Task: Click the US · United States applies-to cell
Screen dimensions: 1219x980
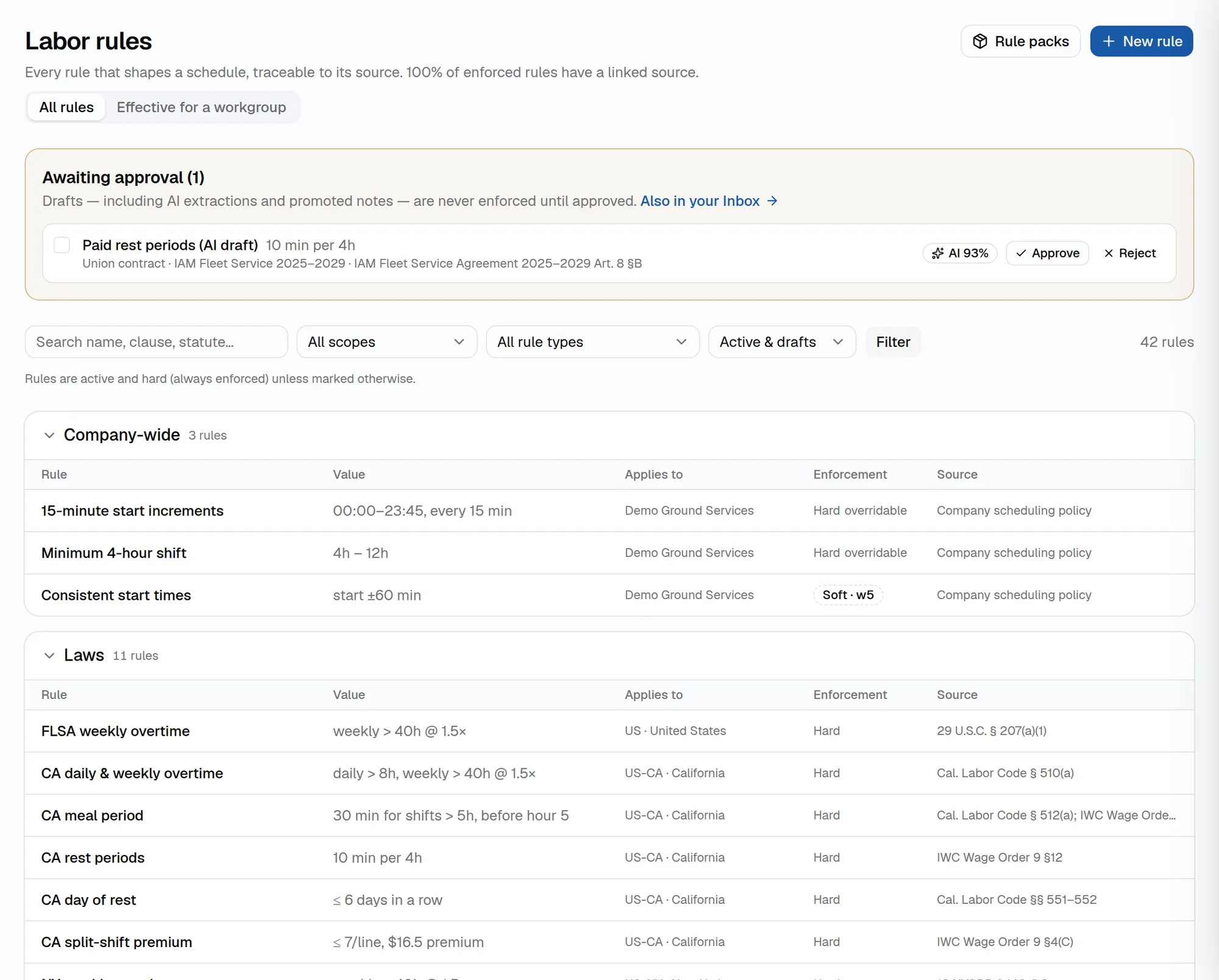Action: pyautogui.click(x=675, y=731)
